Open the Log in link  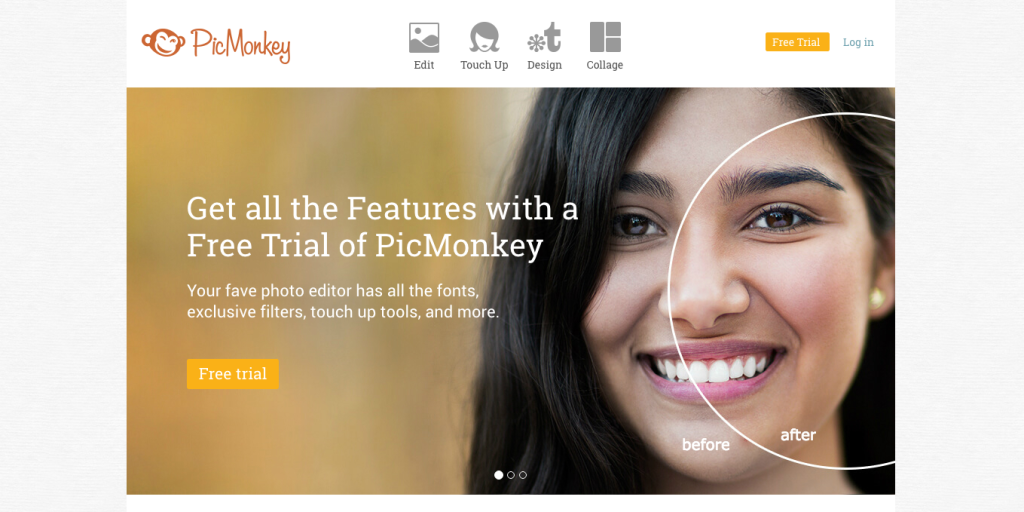(858, 42)
